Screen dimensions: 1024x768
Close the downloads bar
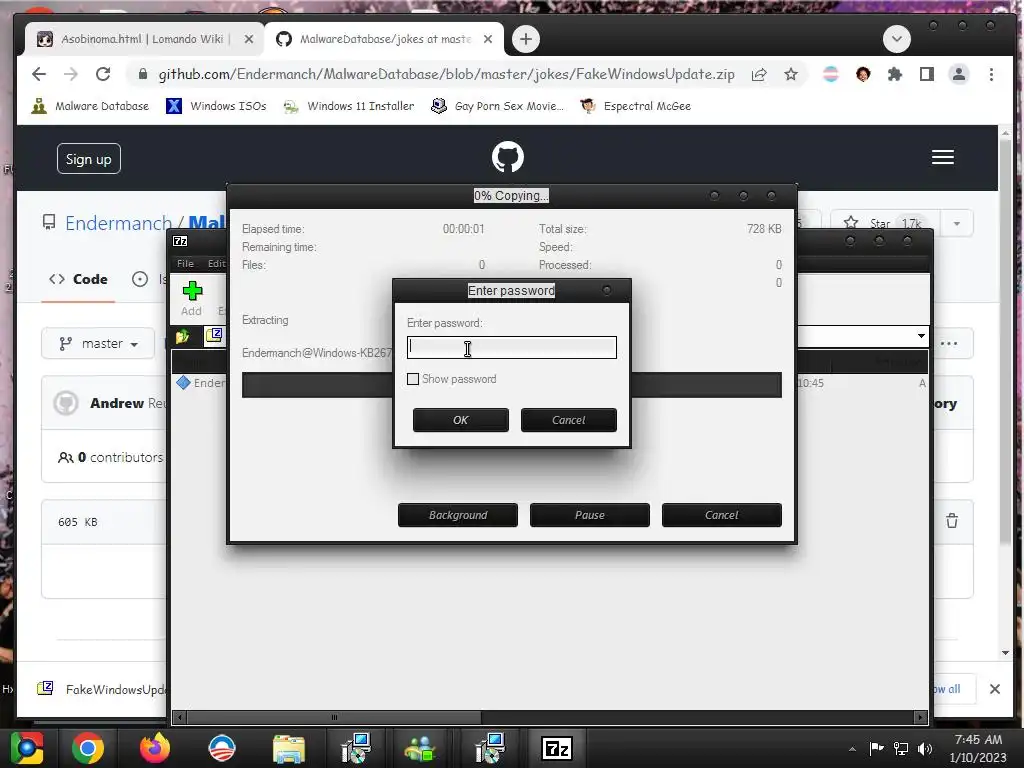tap(995, 689)
